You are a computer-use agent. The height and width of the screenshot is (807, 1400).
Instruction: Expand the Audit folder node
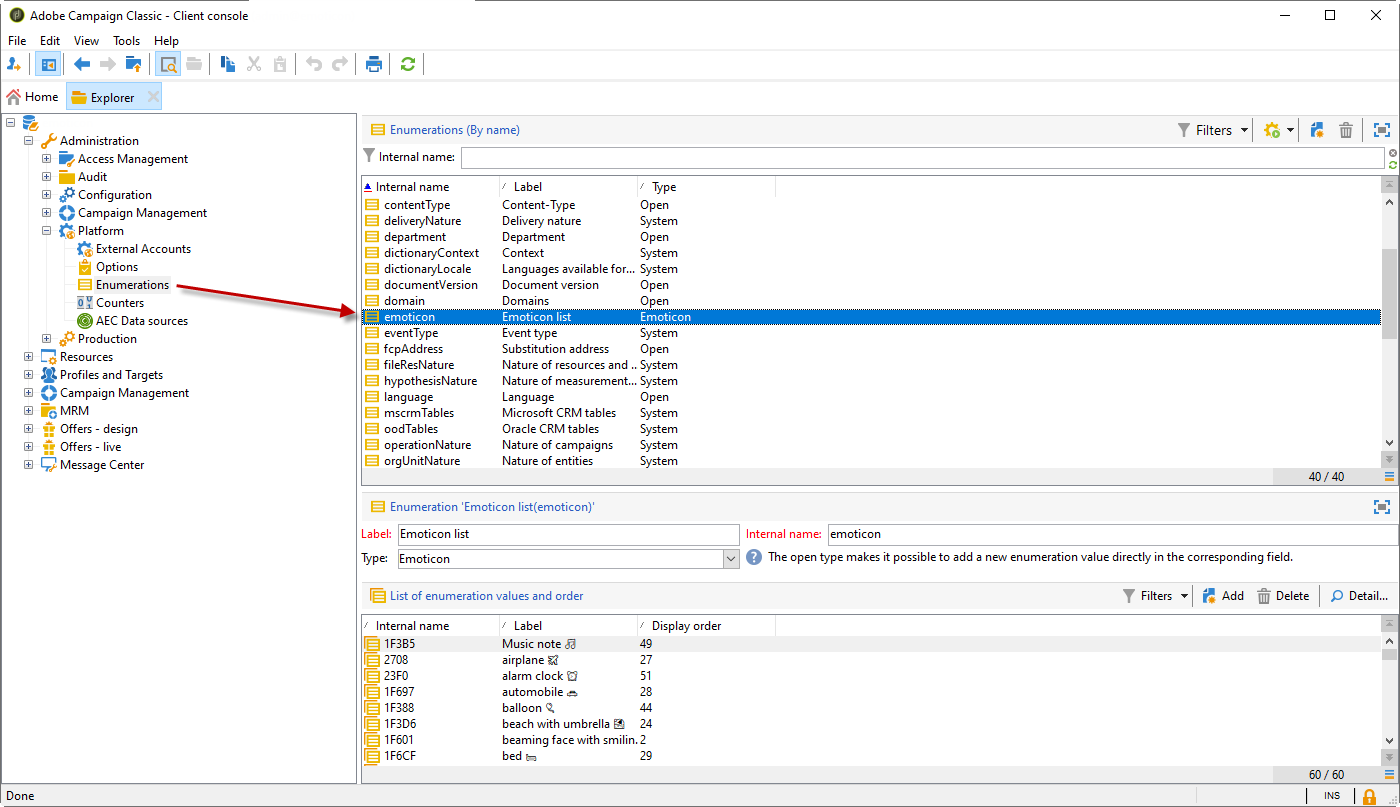click(47, 177)
